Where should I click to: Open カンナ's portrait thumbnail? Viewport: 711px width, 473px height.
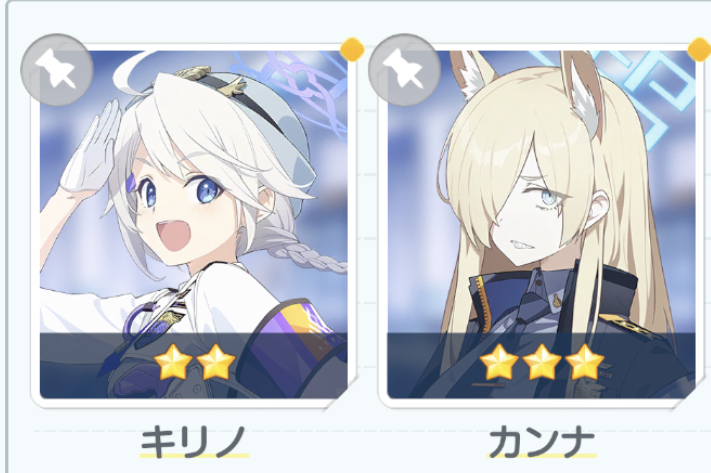541,224
